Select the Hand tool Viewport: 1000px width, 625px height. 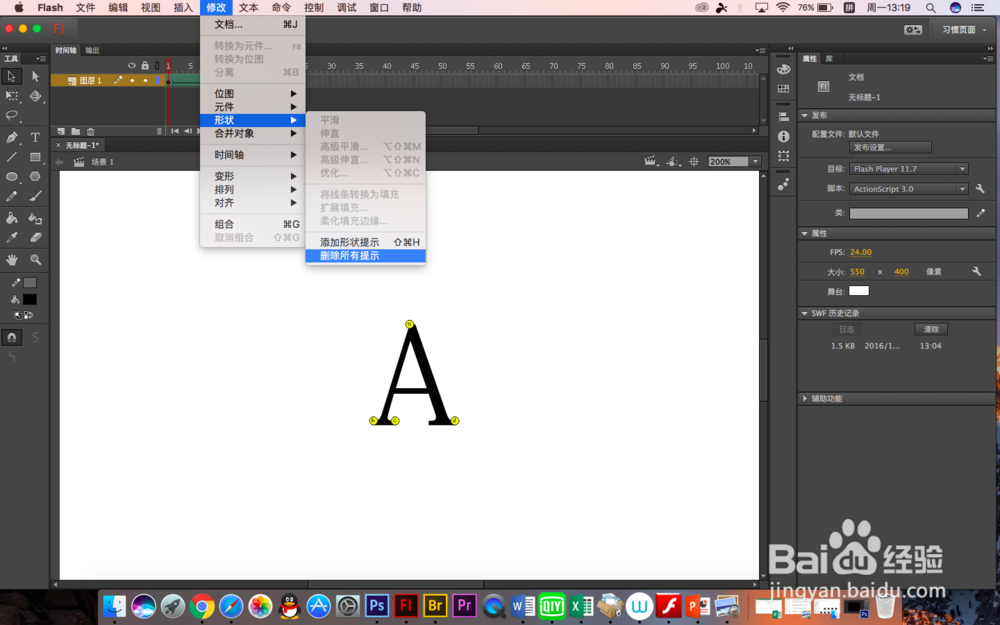[x=11, y=260]
